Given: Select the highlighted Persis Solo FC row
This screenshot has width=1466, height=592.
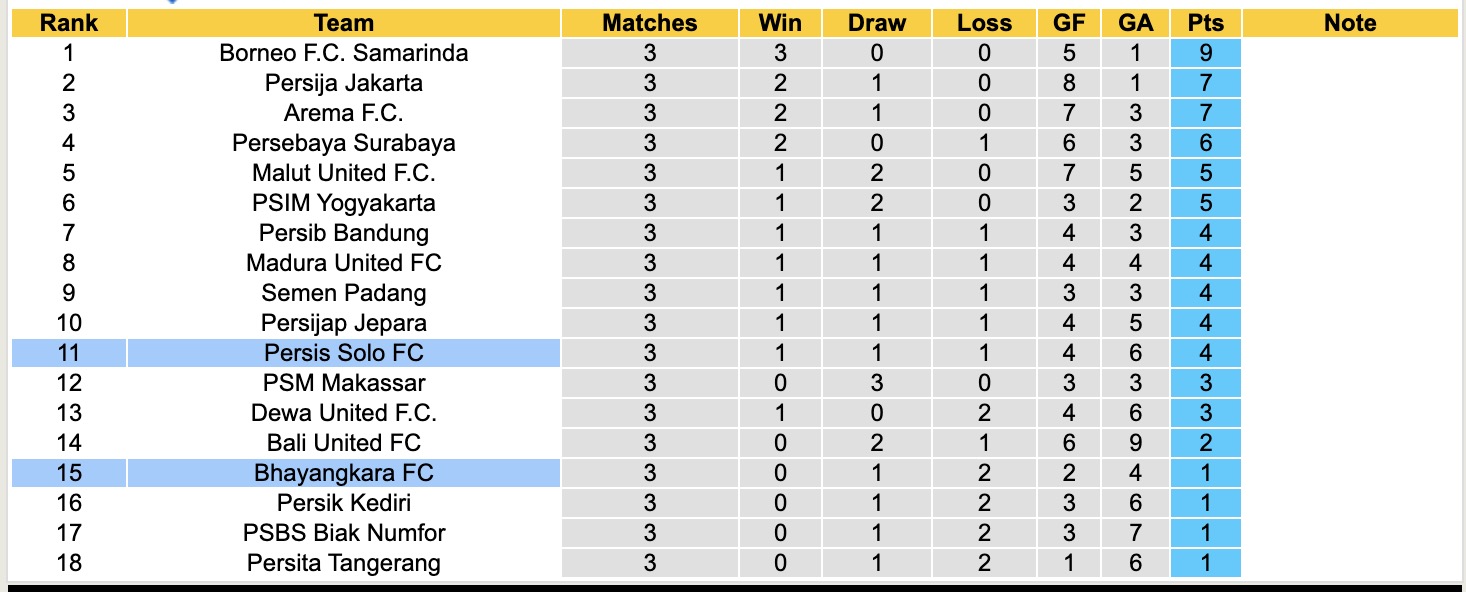Looking at the screenshot, I should (343, 353).
